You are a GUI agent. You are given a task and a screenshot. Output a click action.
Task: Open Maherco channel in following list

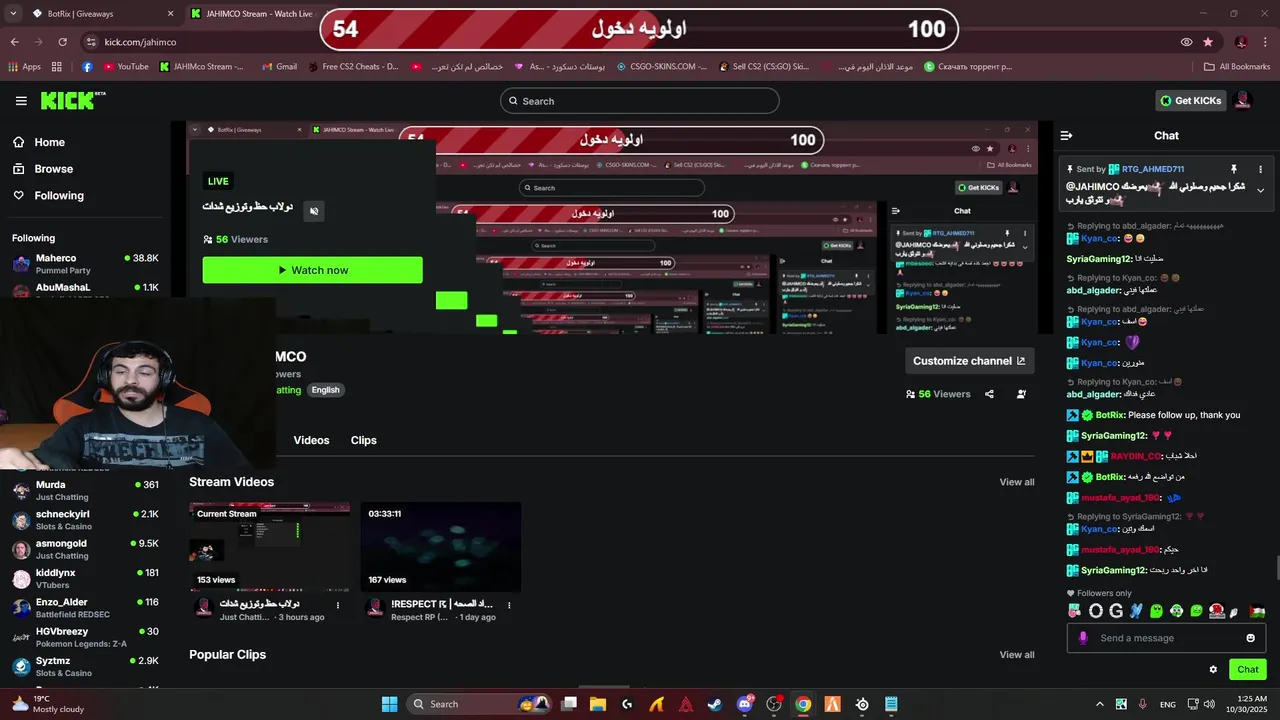[85, 264]
